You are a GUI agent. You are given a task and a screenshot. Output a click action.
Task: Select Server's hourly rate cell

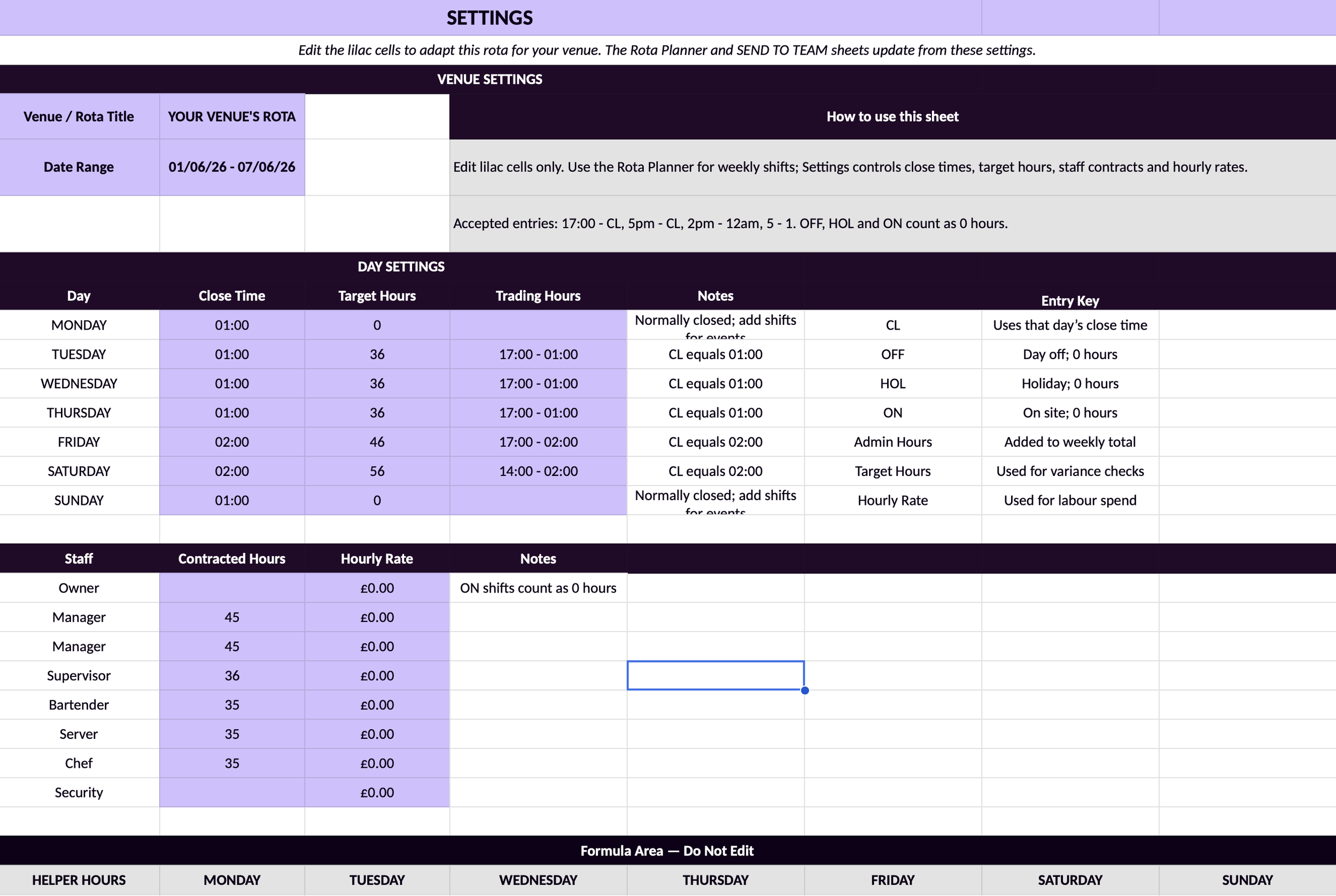click(377, 734)
